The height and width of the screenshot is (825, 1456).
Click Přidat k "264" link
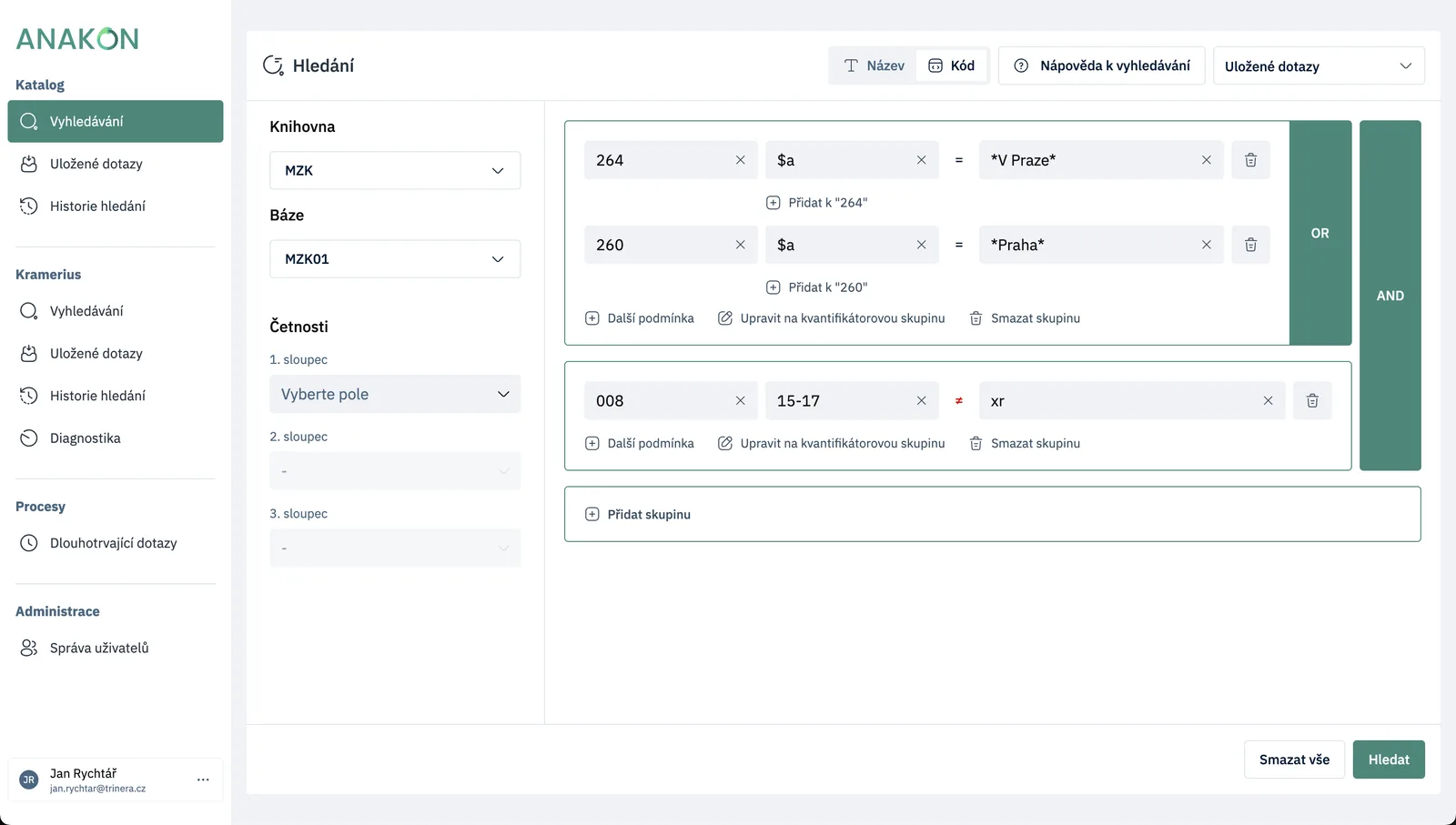click(x=817, y=203)
